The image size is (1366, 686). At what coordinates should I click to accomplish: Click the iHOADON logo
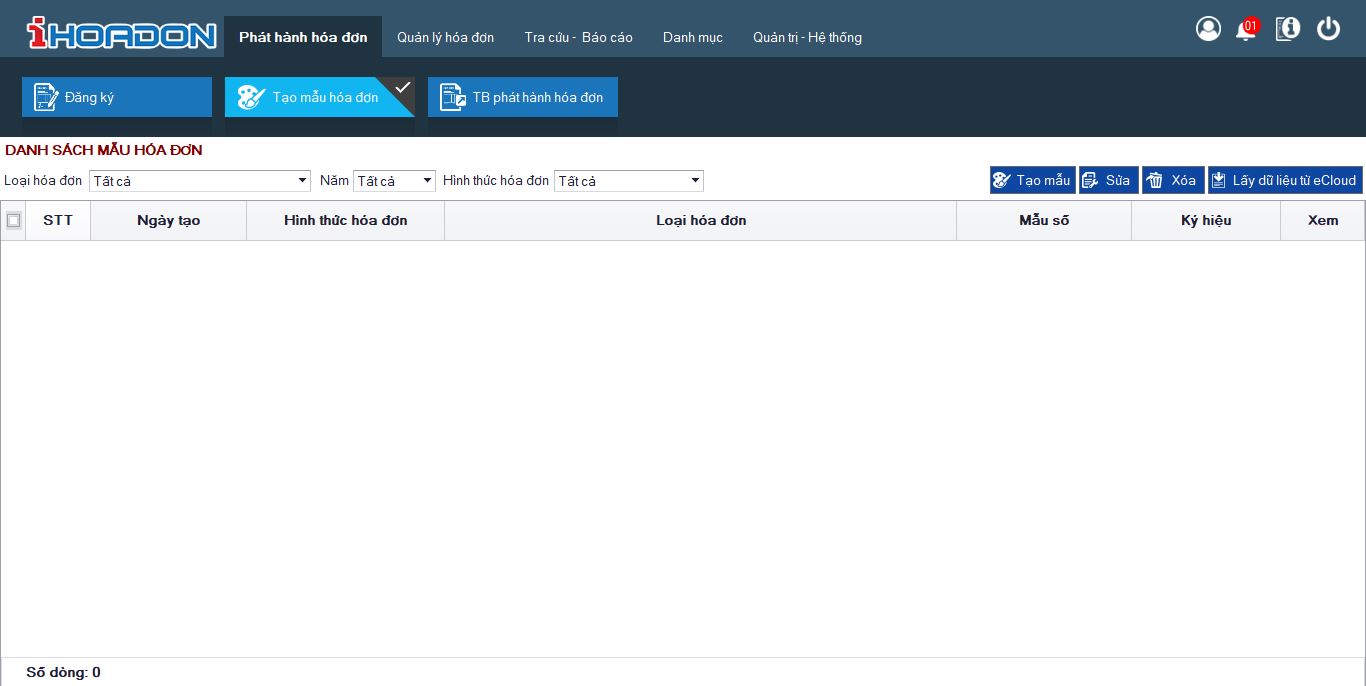[x=121, y=35]
